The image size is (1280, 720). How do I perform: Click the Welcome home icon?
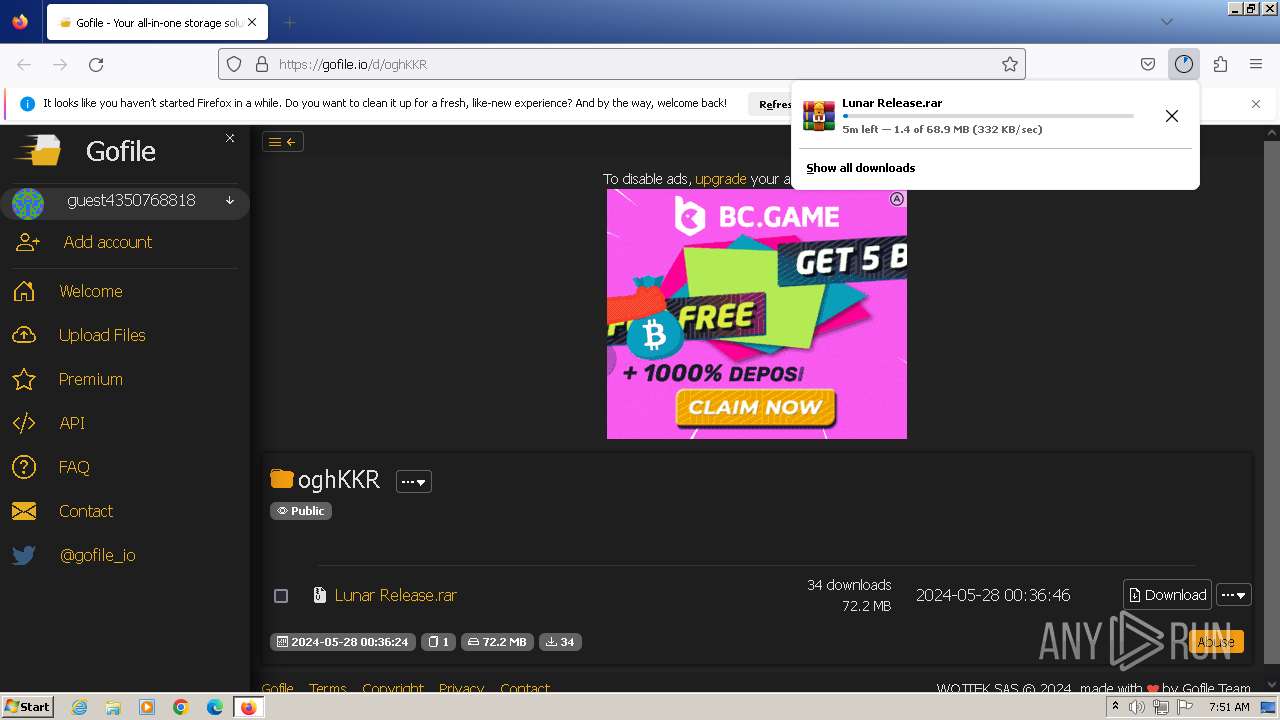(24, 291)
